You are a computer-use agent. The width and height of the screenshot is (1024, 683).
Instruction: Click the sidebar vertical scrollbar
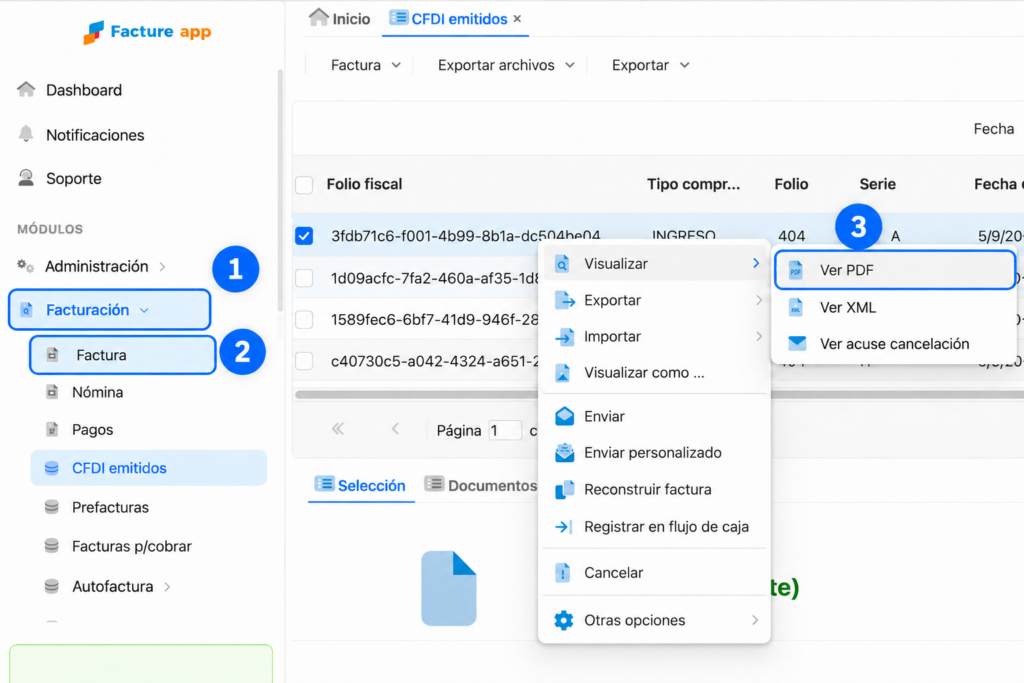[x=280, y=191]
